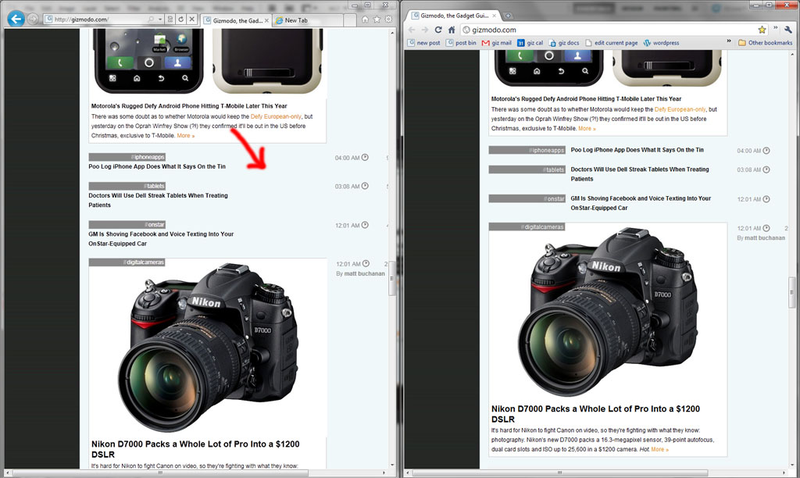The image size is (800, 478).
Task: Click the #onstar tag in Chrome window
Action: (527, 198)
